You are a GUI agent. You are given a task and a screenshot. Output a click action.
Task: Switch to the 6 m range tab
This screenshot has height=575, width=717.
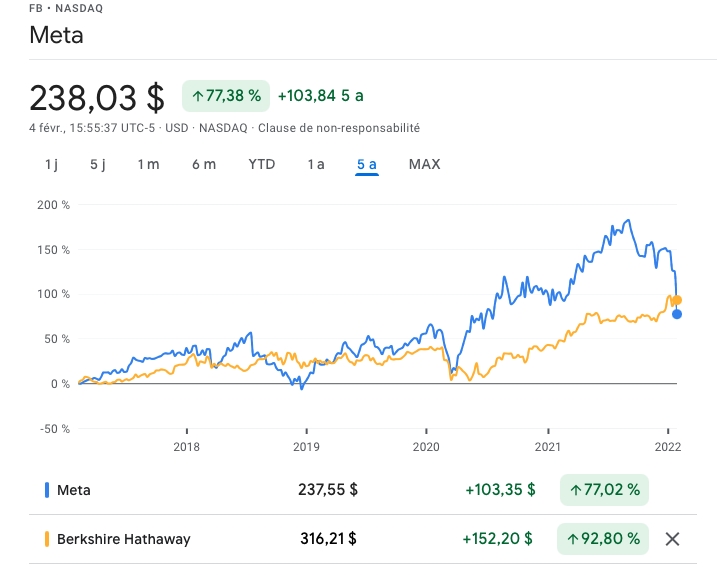pos(204,164)
